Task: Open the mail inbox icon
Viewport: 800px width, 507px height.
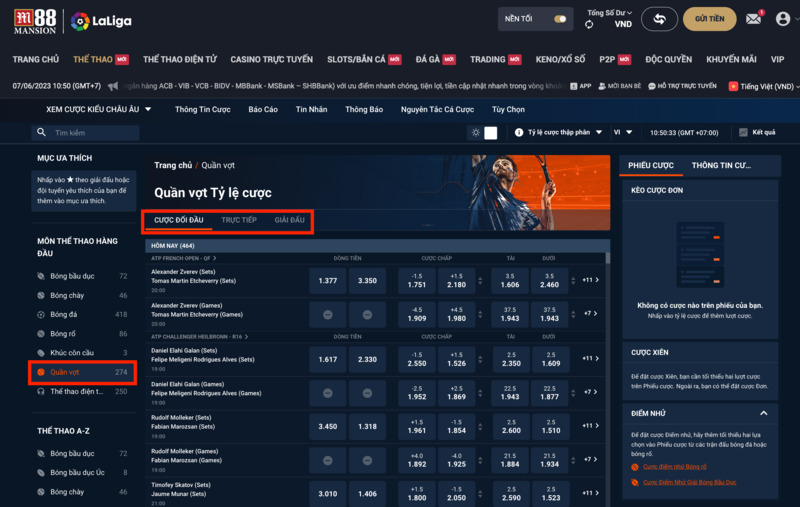Action: point(753,19)
